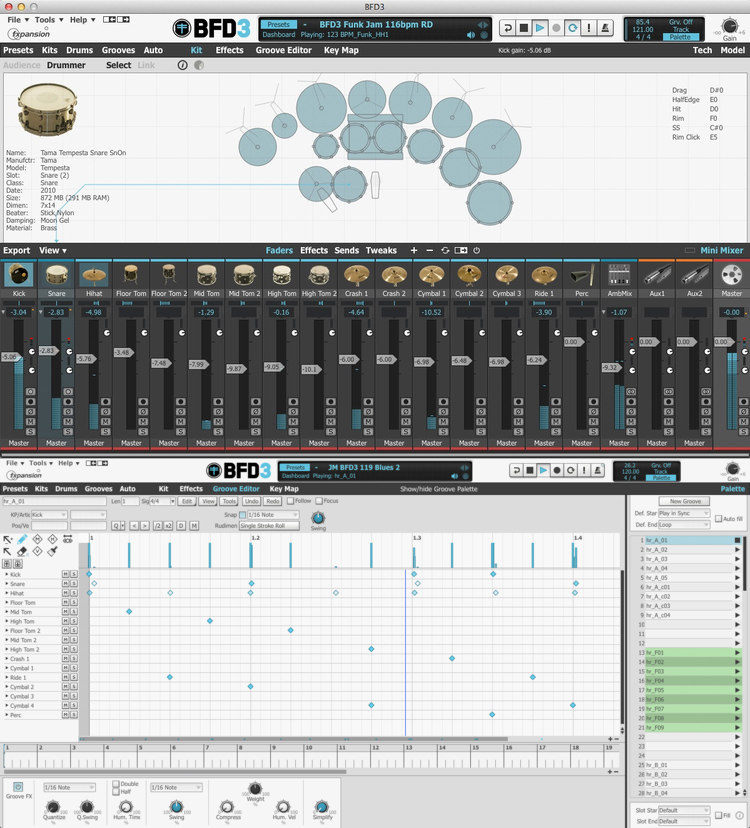Pick the paintbrush tool in Groove Editor
750x828 pixels.
click(x=52, y=551)
